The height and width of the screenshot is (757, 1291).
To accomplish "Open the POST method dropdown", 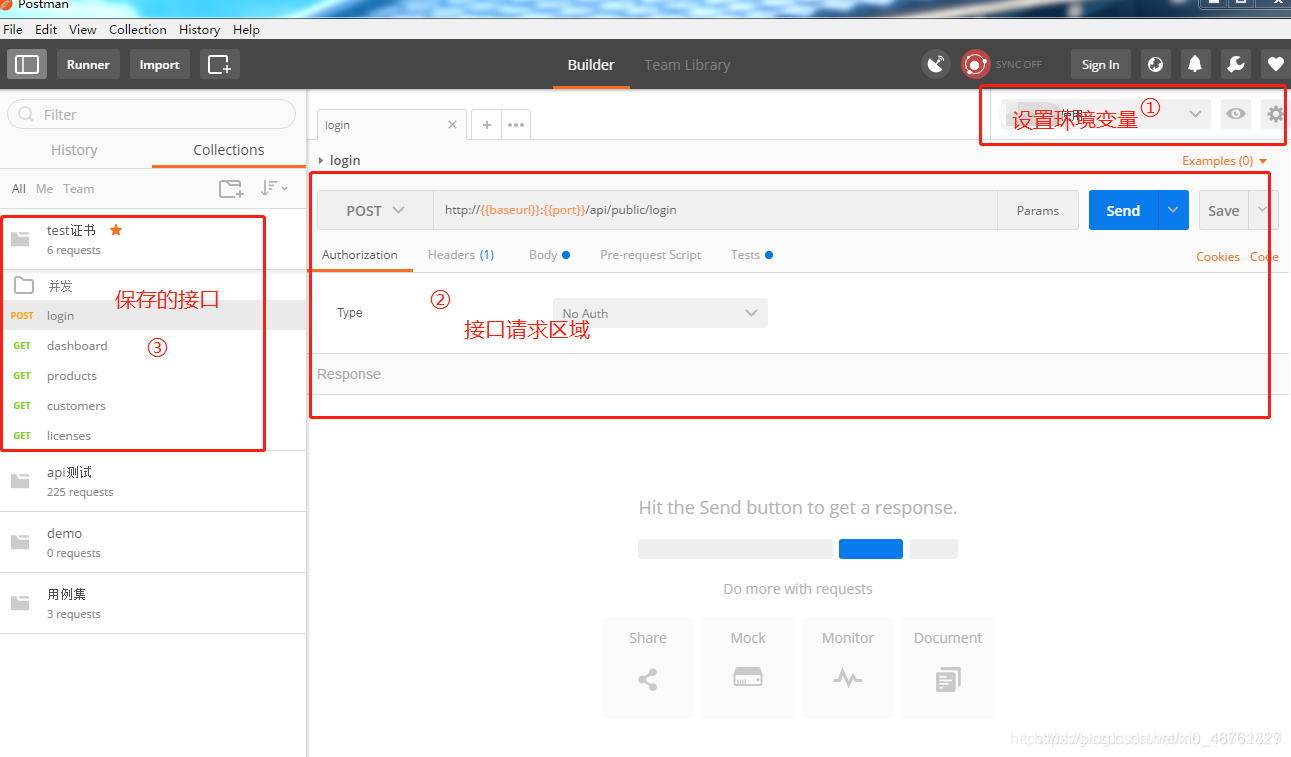I will coord(375,211).
